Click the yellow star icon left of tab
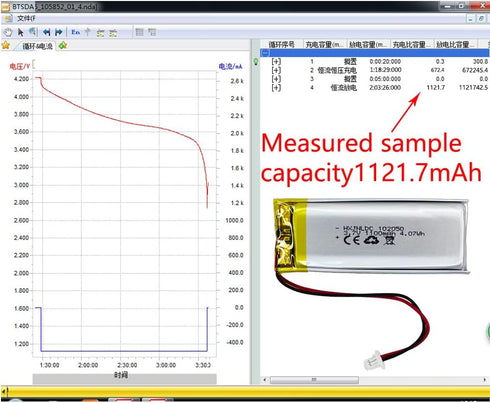 coord(6,45)
